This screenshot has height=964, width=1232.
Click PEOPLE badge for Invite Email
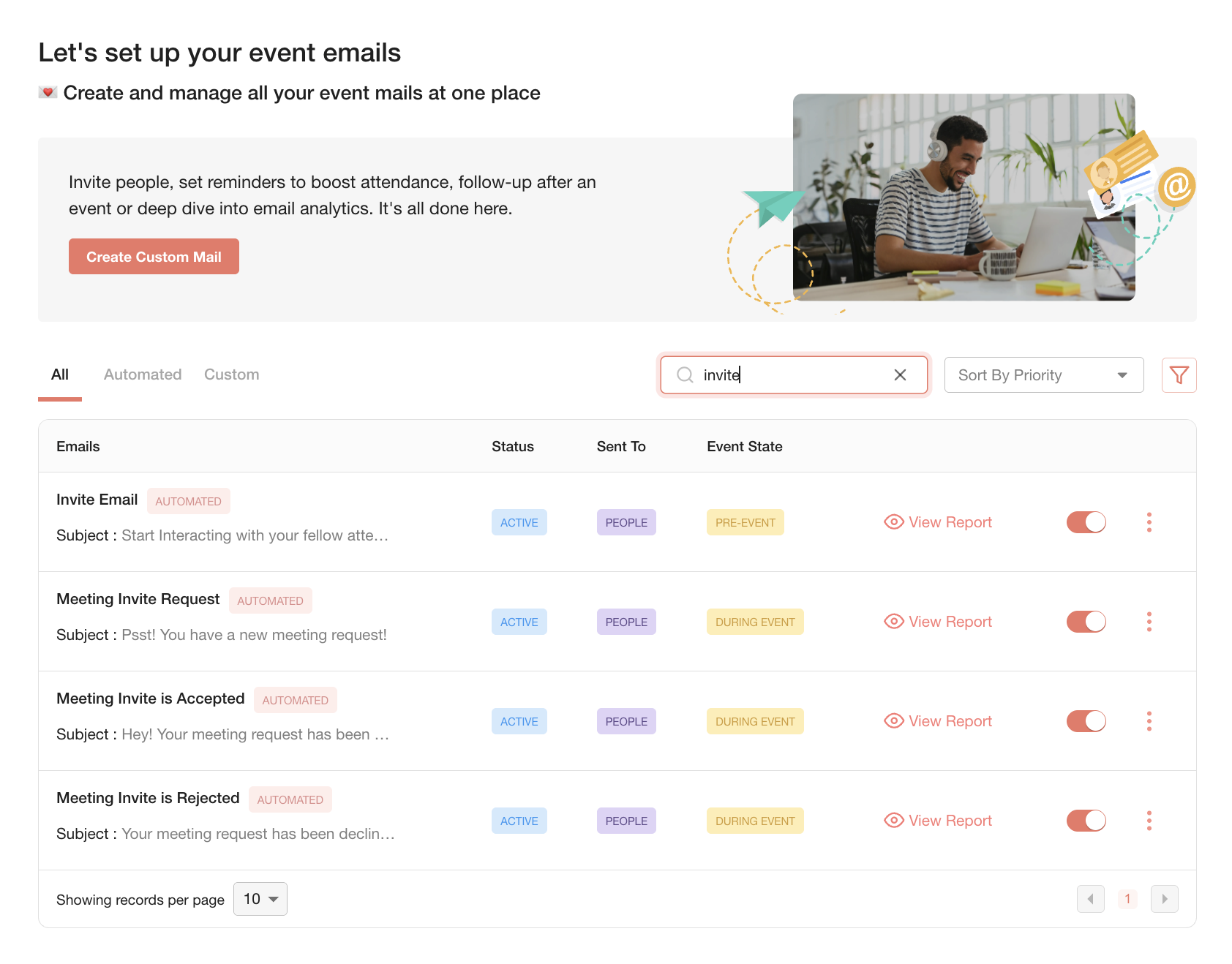(x=626, y=522)
